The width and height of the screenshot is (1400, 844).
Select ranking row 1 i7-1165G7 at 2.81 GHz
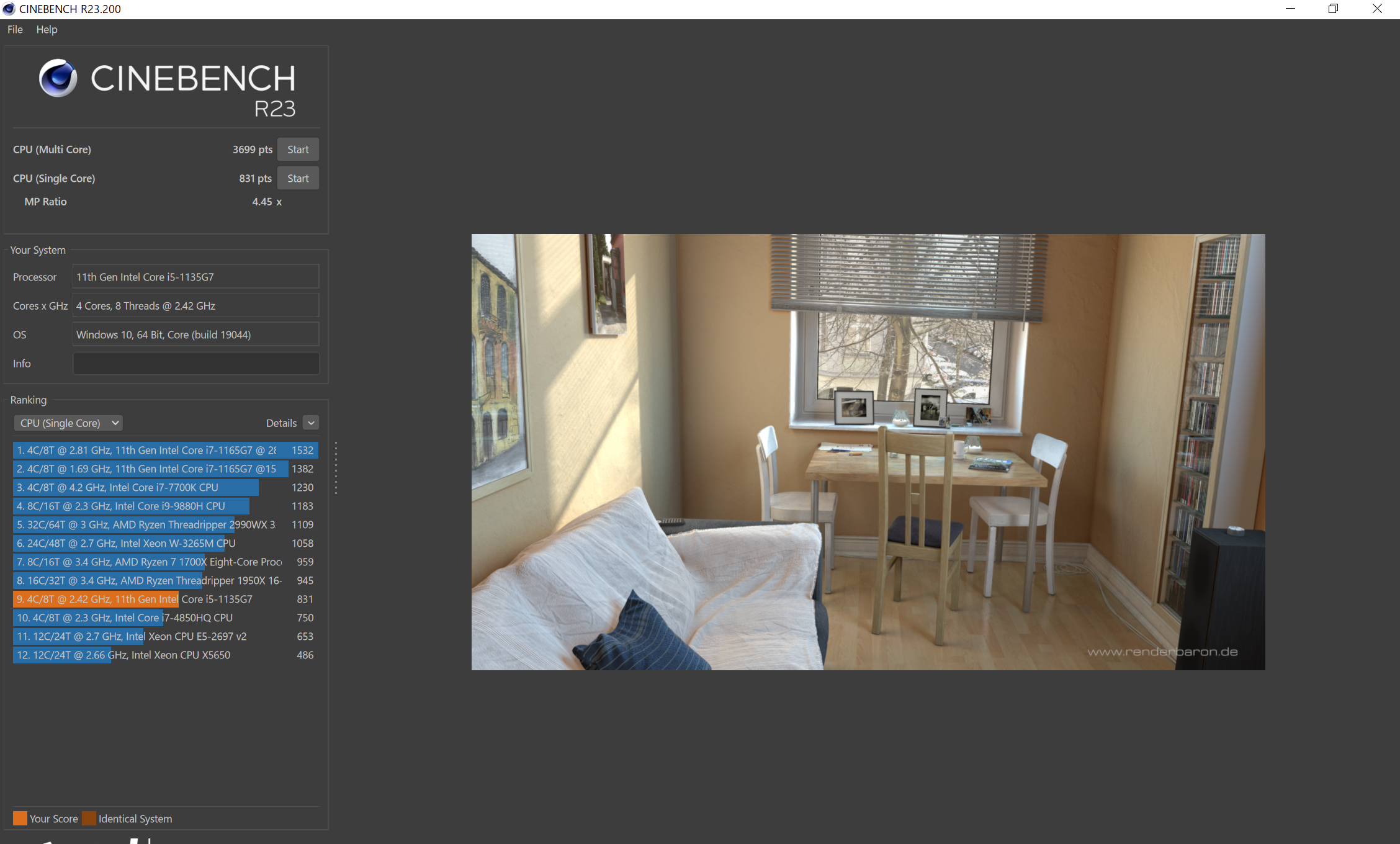click(x=166, y=451)
